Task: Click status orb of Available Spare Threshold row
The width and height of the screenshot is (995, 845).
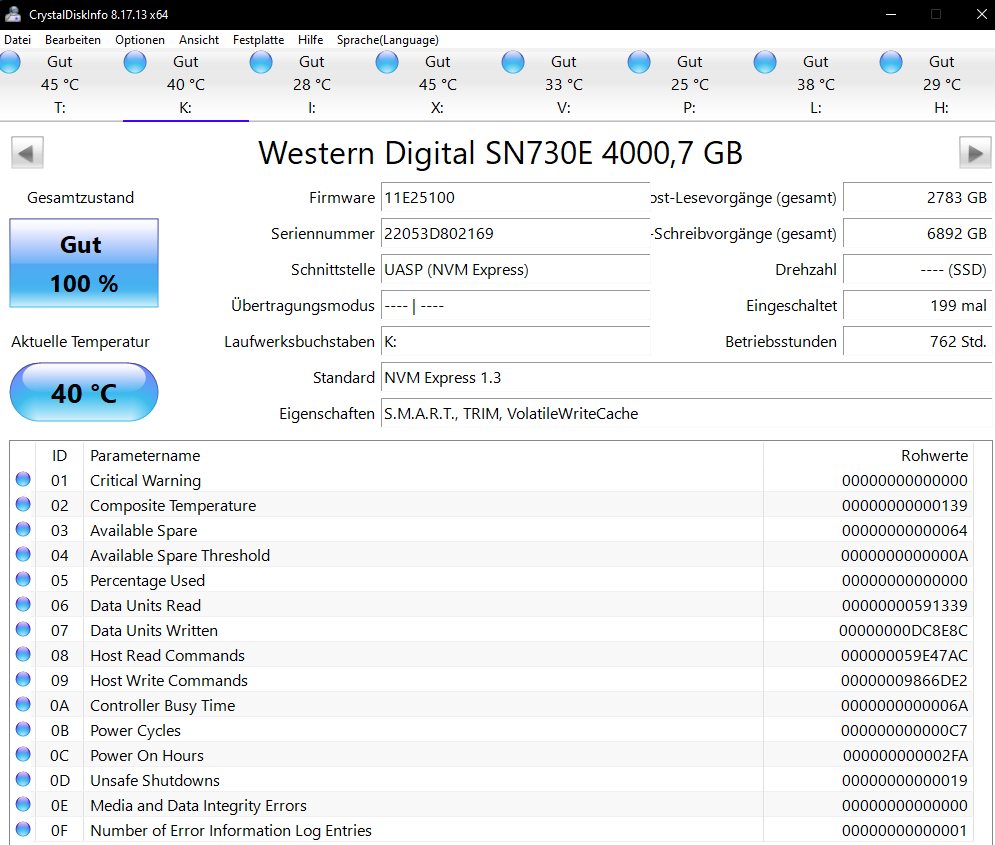Action: (23, 554)
